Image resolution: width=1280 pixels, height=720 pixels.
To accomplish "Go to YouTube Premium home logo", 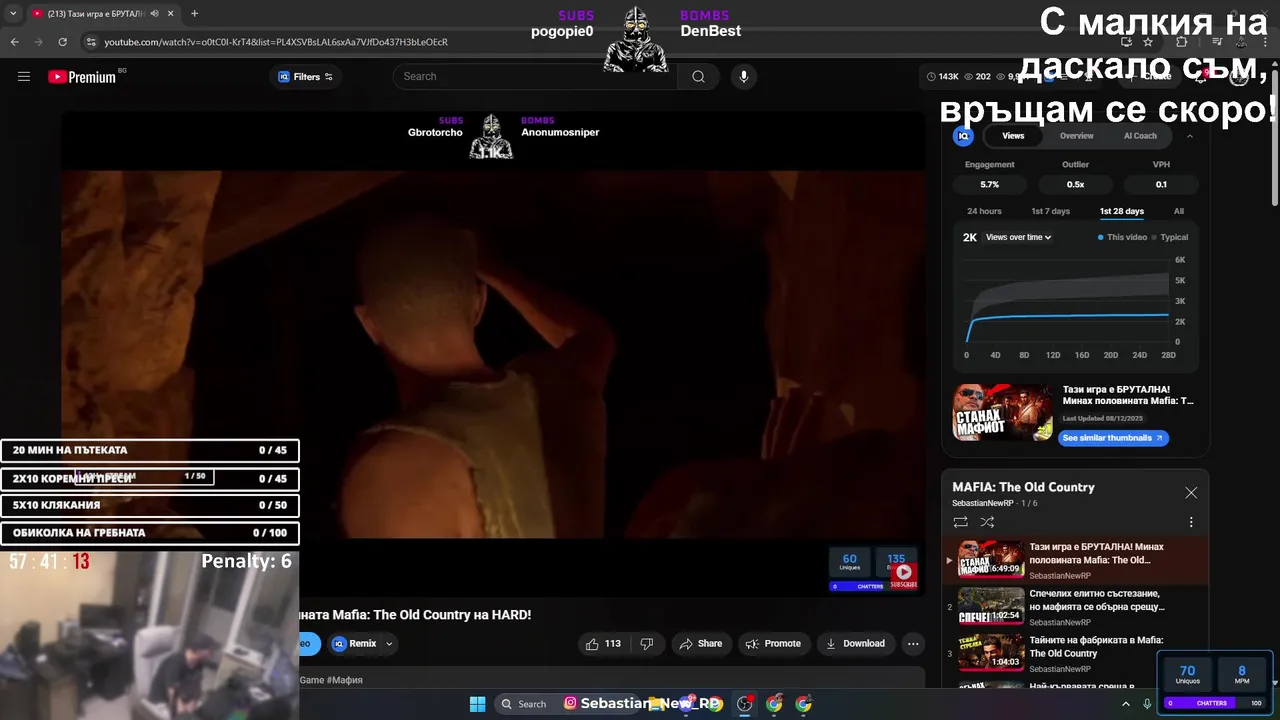I will pos(82,77).
